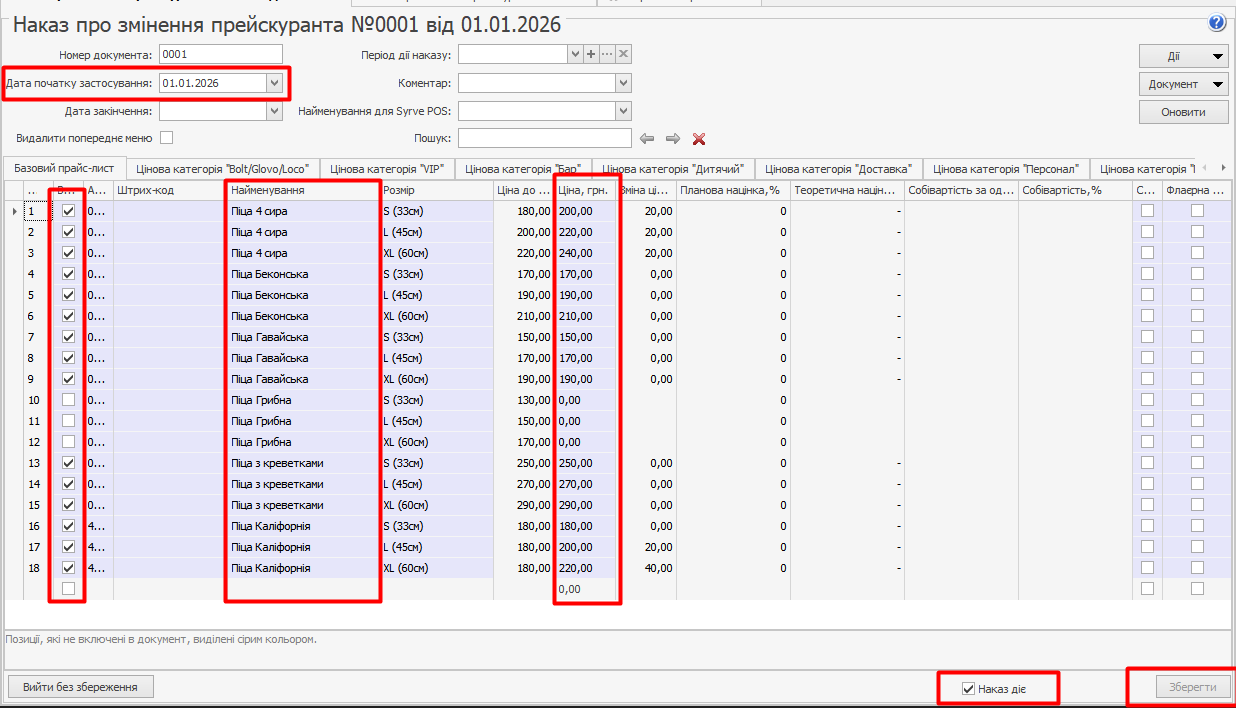
Task: Open the 'Дата початку застосування' date dropdown
Action: pyautogui.click(x=274, y=83)
